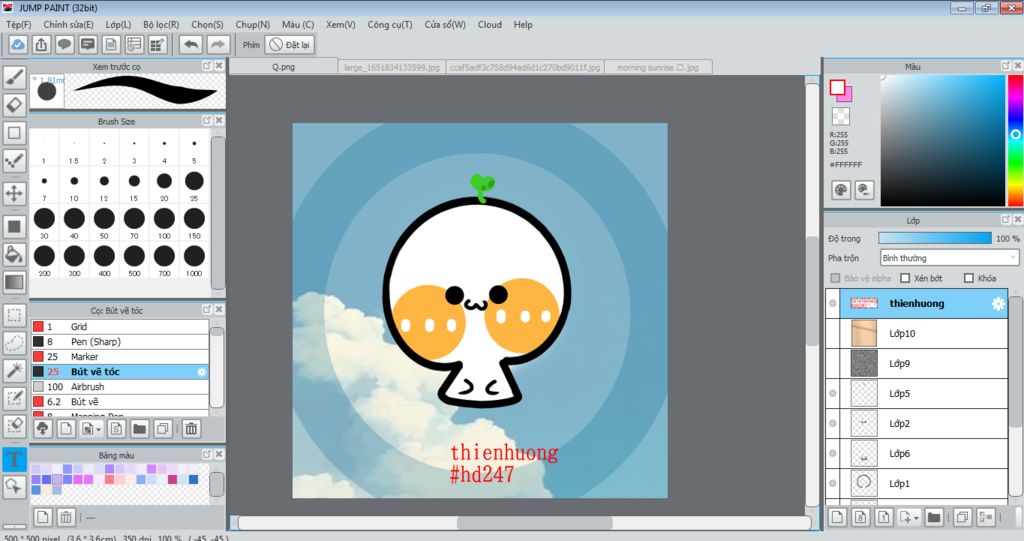
Task: Open the color palette wheel icon
Action: tap(841, 190)
